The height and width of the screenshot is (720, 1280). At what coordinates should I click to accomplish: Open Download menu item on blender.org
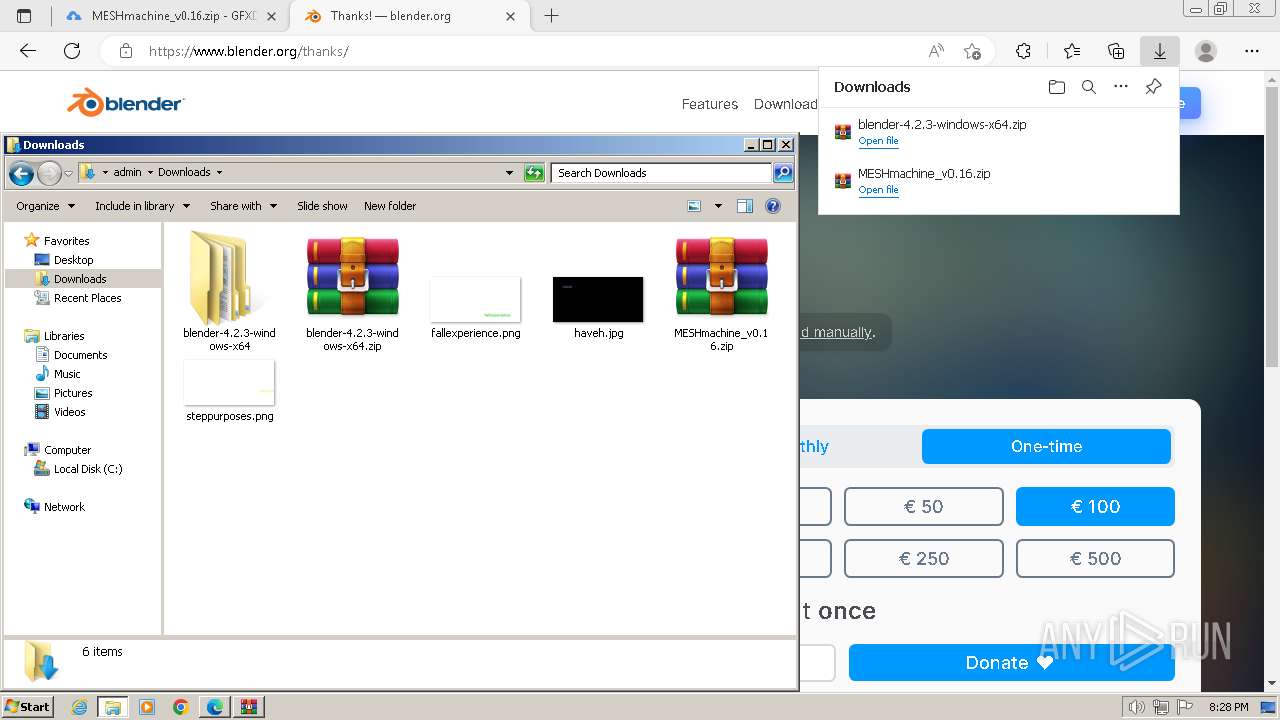[785, 104]
